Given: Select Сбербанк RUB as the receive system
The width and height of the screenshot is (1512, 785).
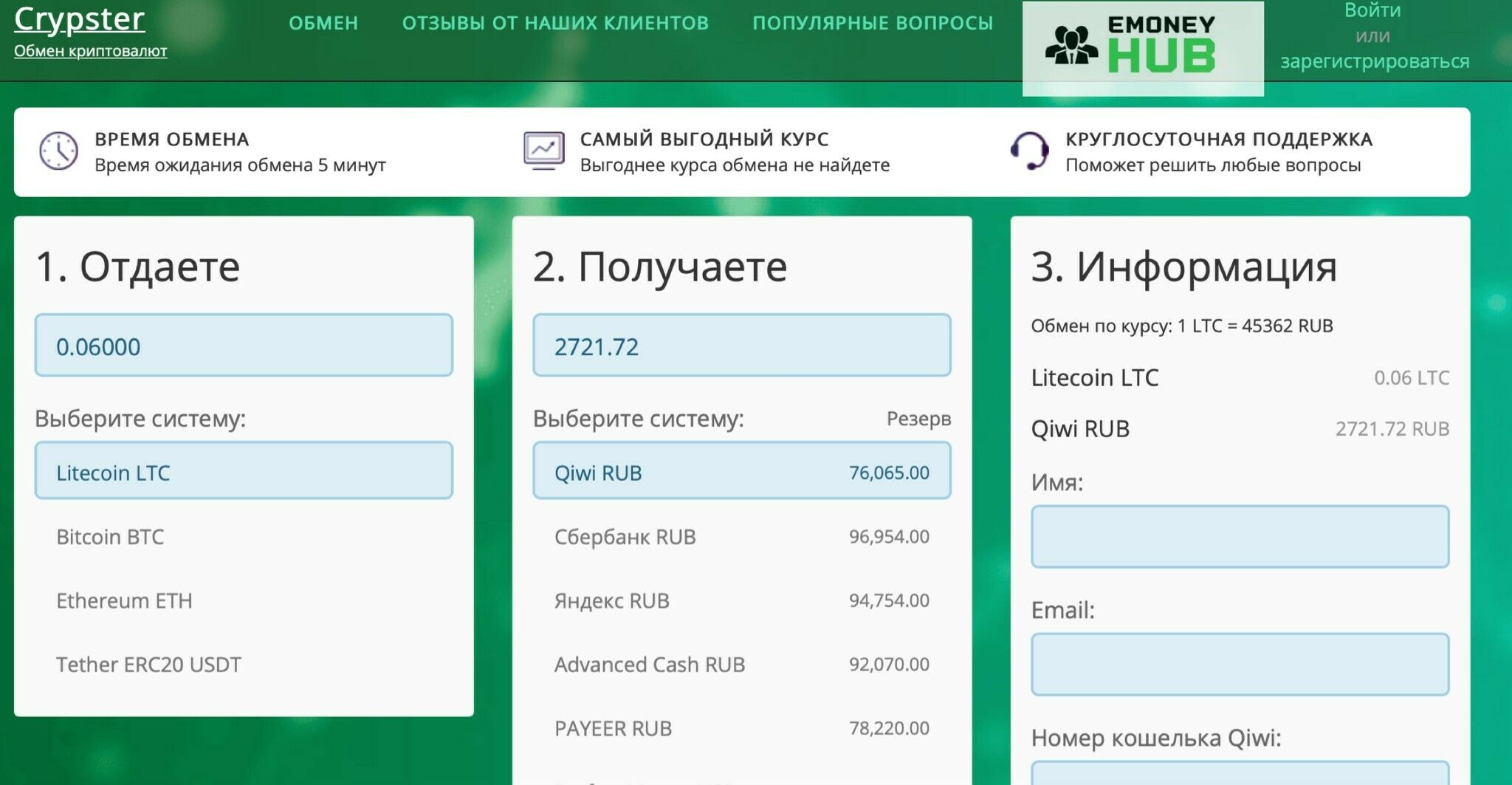Looking at the screenshot, I should 742,537.
